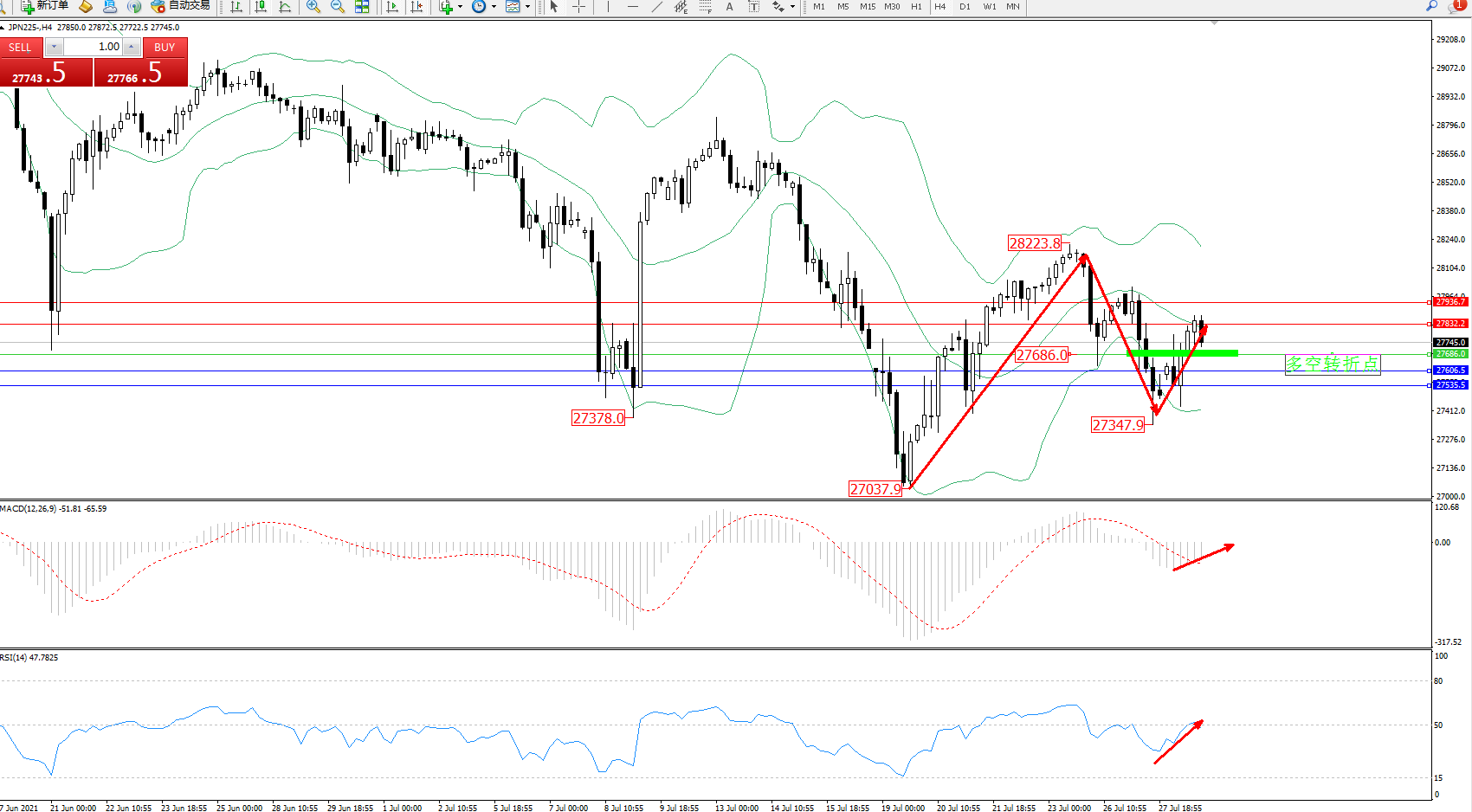Click the lot size volume field

tap(93, 47)
